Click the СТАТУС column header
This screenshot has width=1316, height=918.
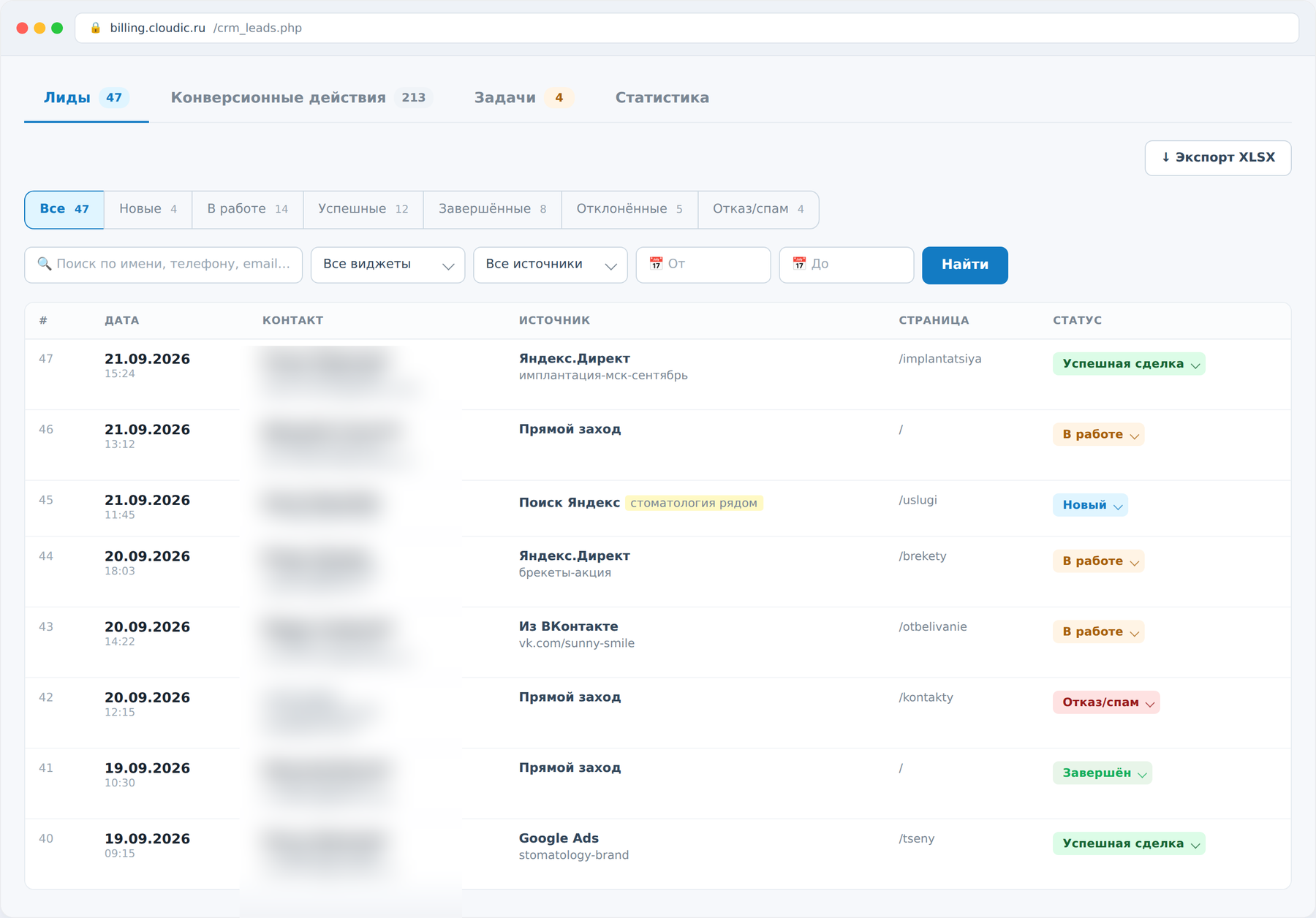click(x=1077, y=320)
